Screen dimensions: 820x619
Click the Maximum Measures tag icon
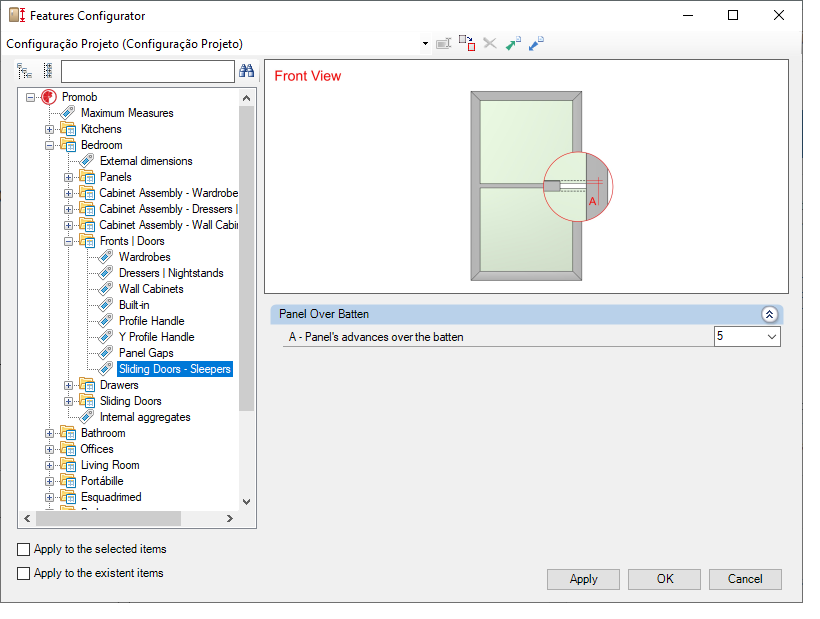(68, 112)
